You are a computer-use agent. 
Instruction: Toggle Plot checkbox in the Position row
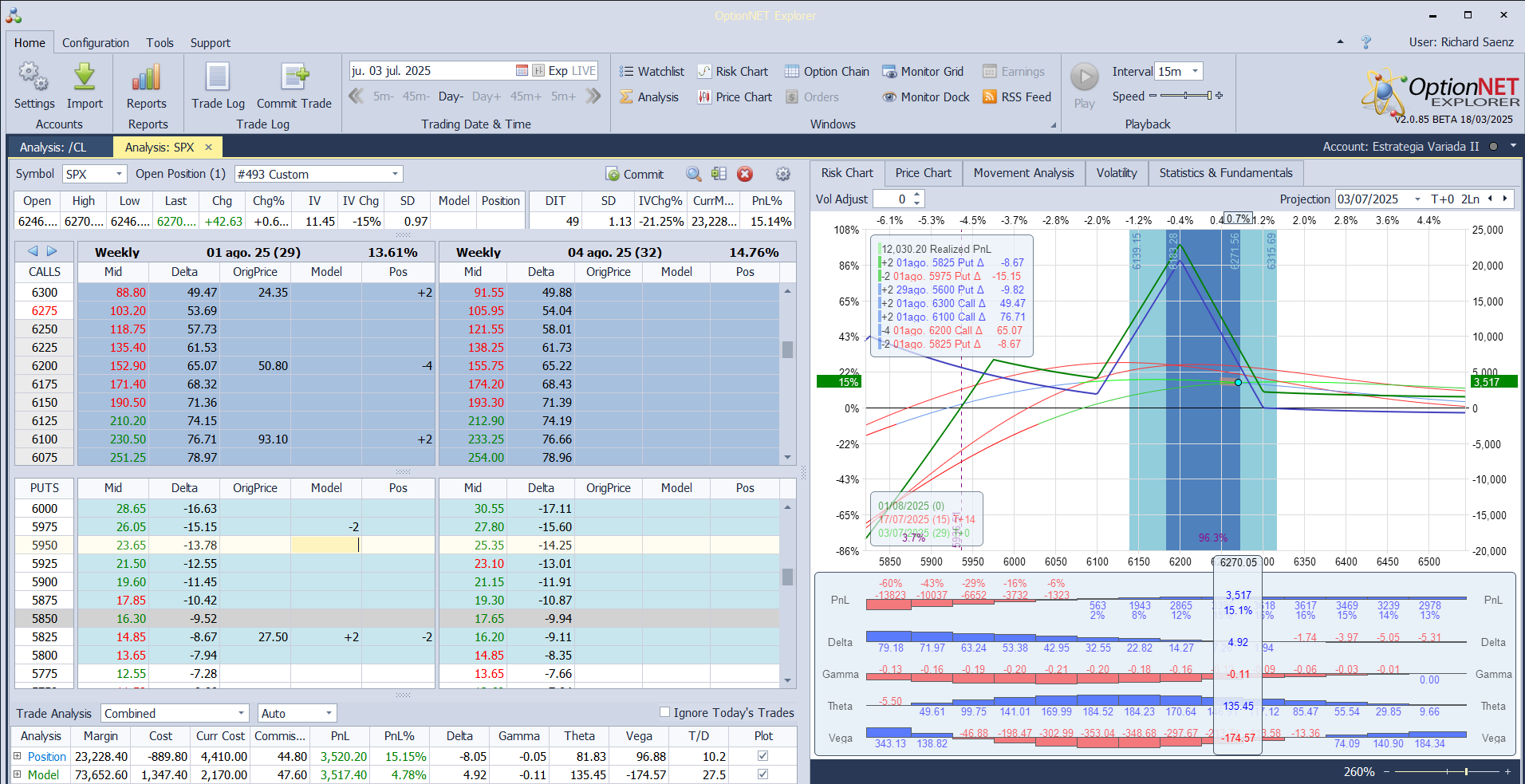click(763, 756)
